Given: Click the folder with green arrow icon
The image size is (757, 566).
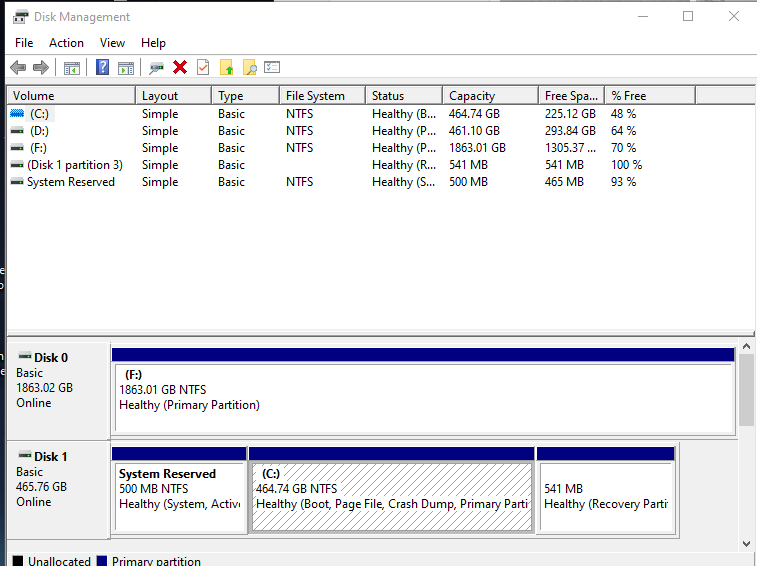Looking at the screenshot, I should point(226,68).
